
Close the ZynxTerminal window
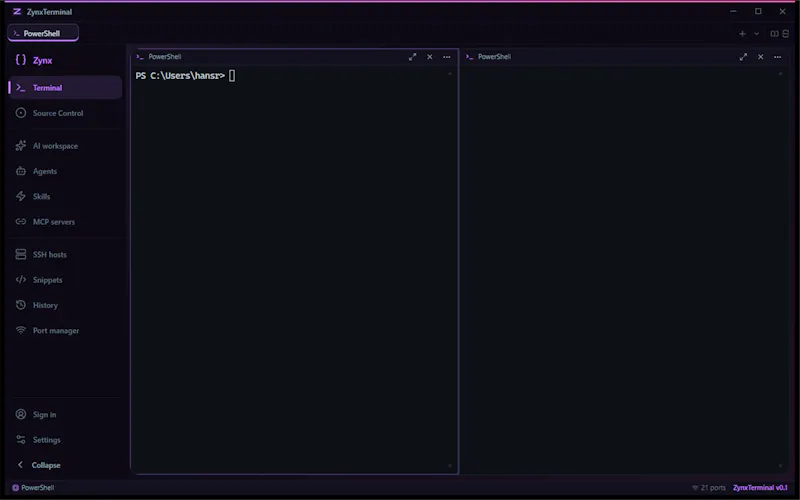(783, 11)
